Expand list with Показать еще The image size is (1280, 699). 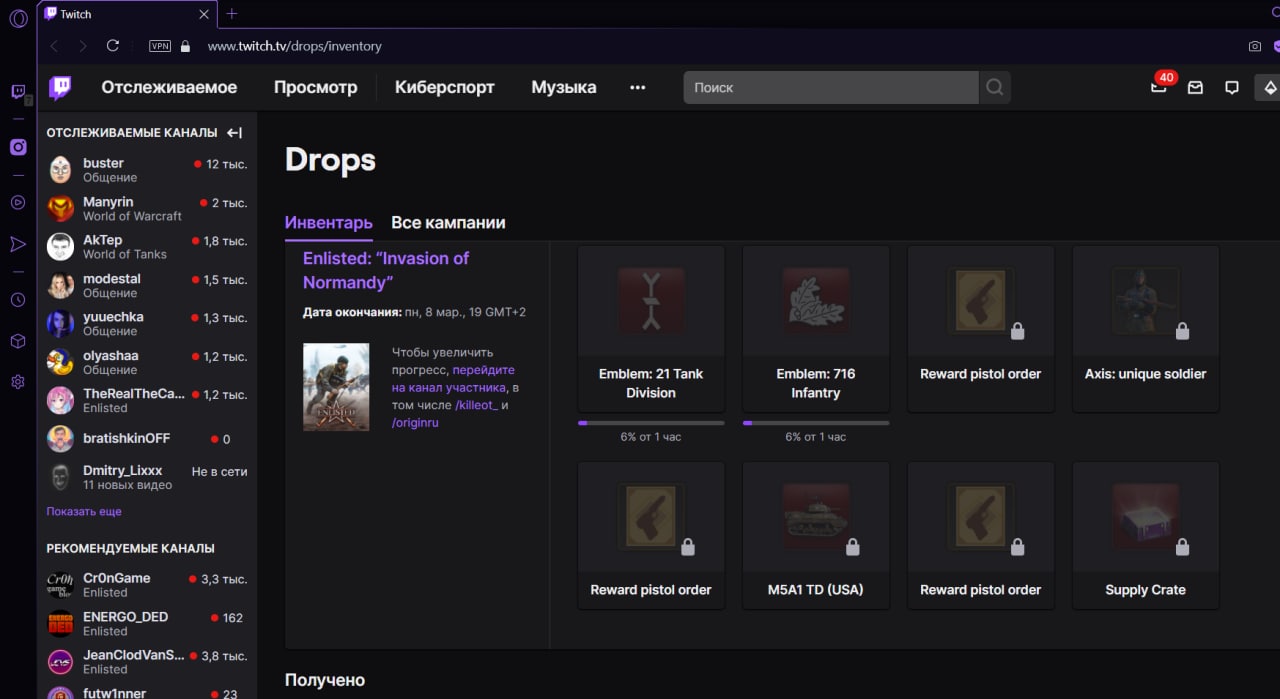click(84, 511)
